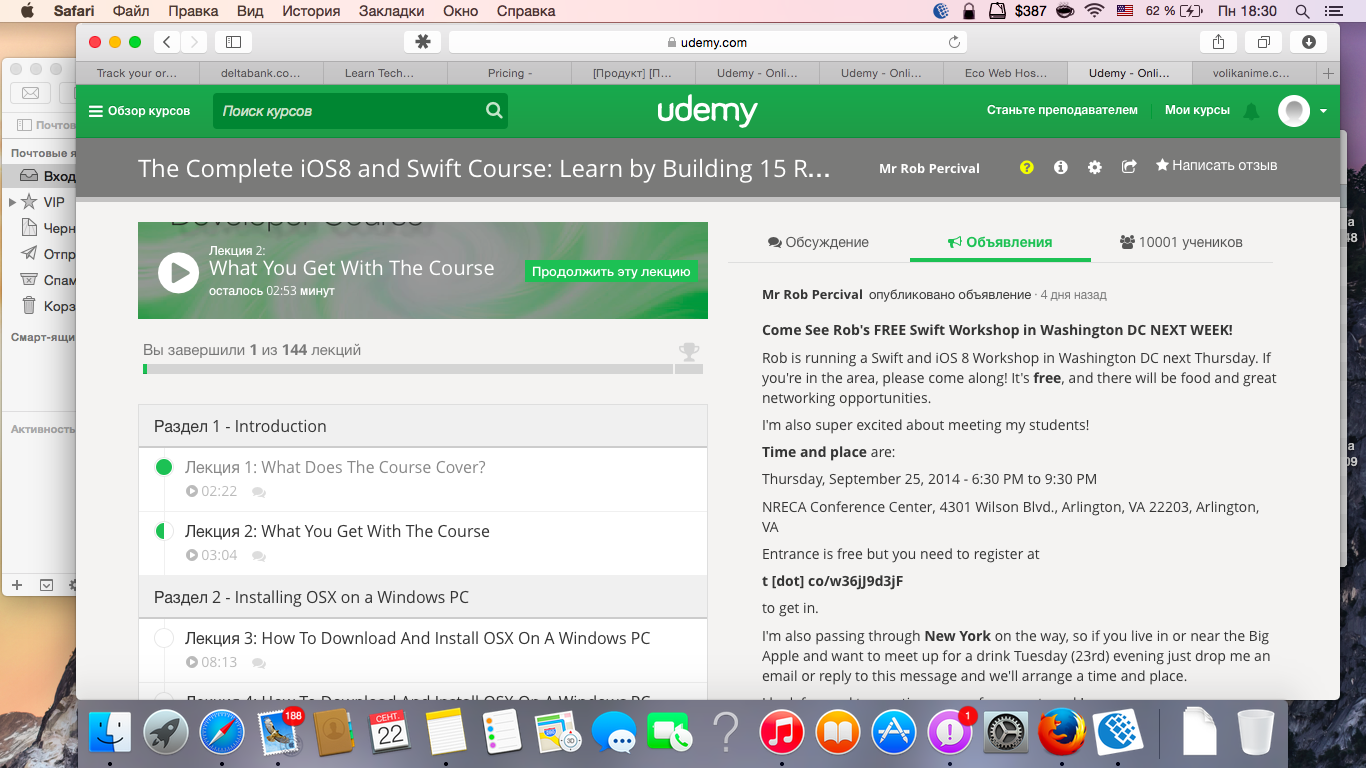The width and height of the screenshot is (1366, 768).
Task: Toggle completion circle for Лекция 2
Action: (x=164, y=531)
